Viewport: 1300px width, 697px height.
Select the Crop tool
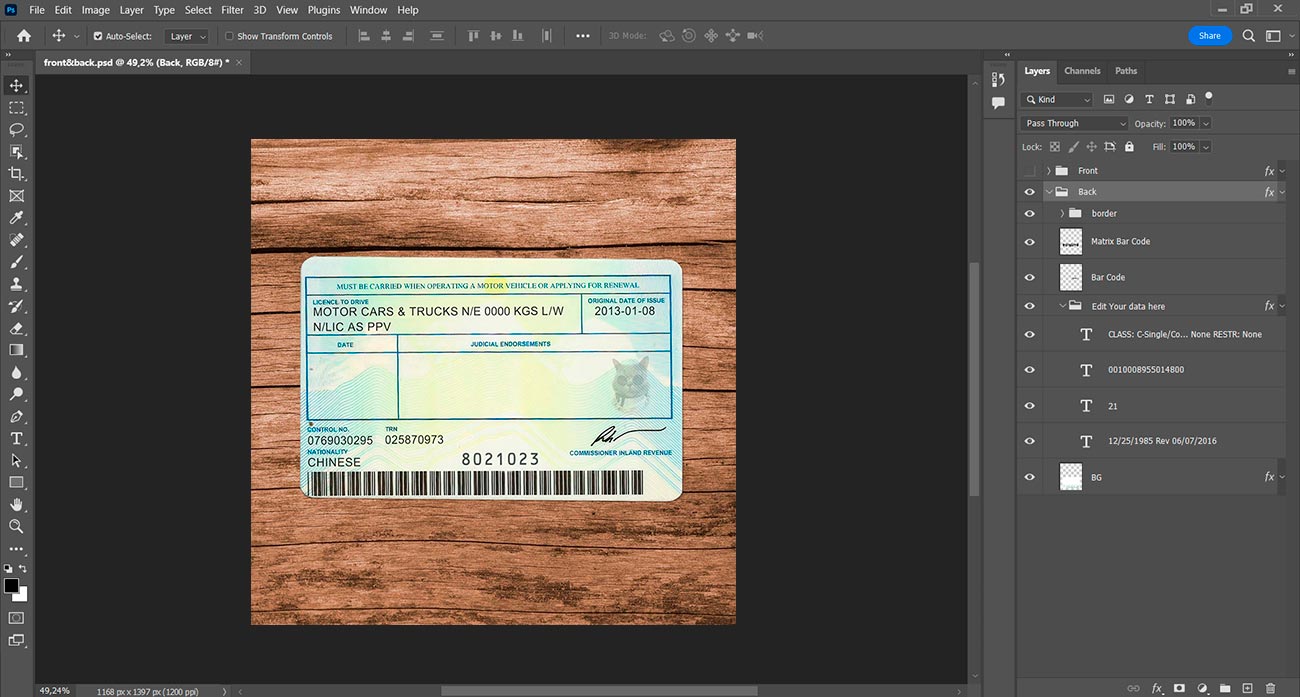pos(17,173)
